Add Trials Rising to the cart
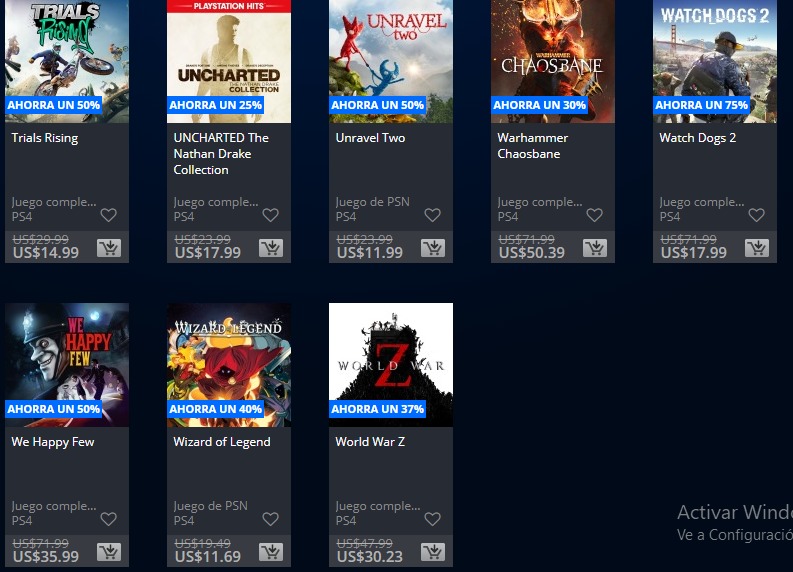793x572 pixels. (x=109, y=248)
